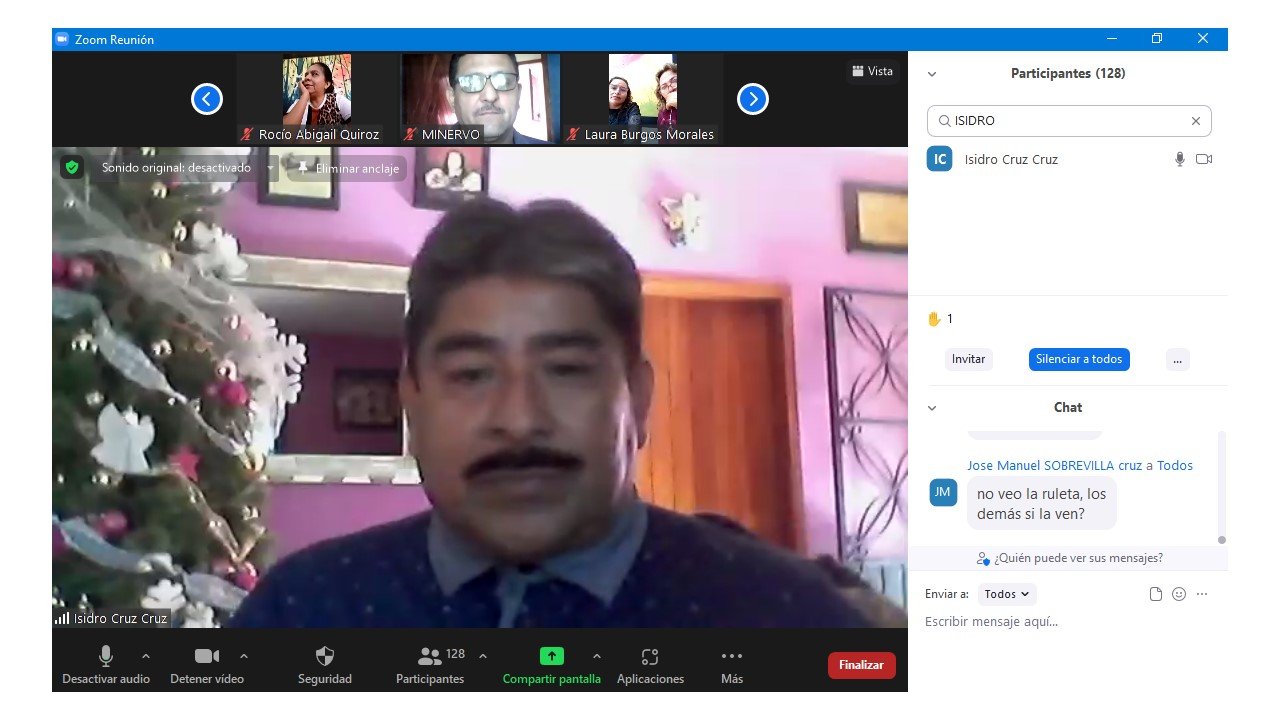This screenshot has width=1280, height=720.
Task: Open the Vista layout menu
Action: (872, 71)
